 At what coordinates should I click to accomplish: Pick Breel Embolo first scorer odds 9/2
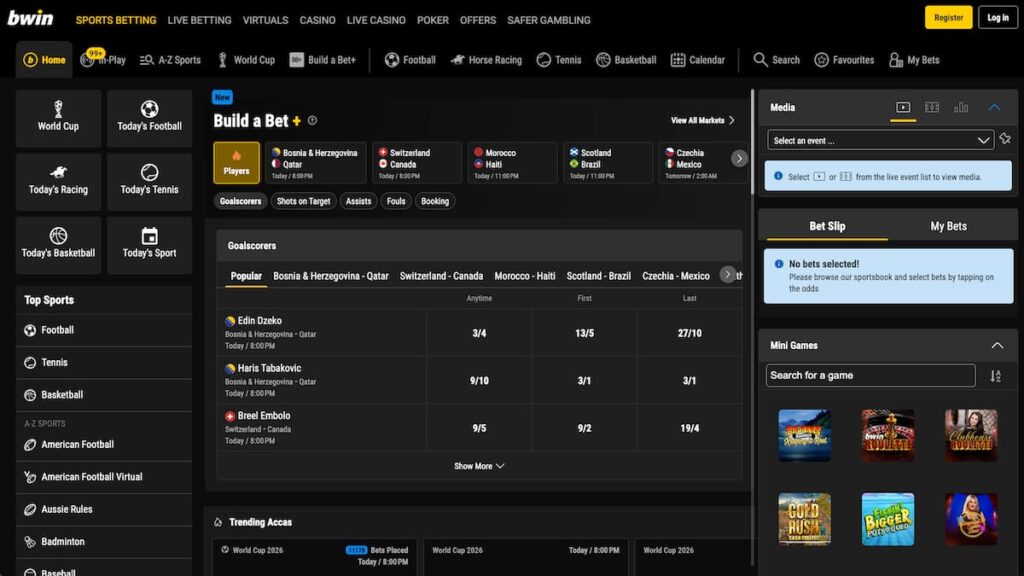point(584,428)
